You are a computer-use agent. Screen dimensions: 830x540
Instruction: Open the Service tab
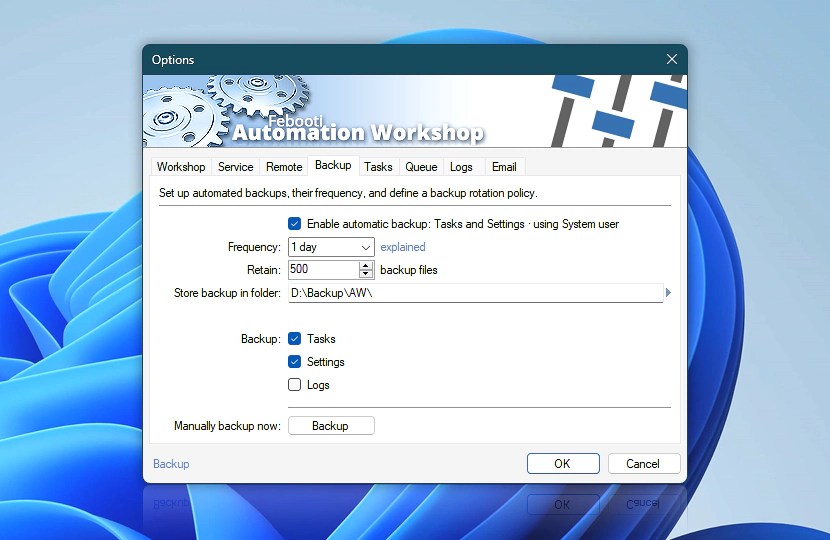coord(236,167)
